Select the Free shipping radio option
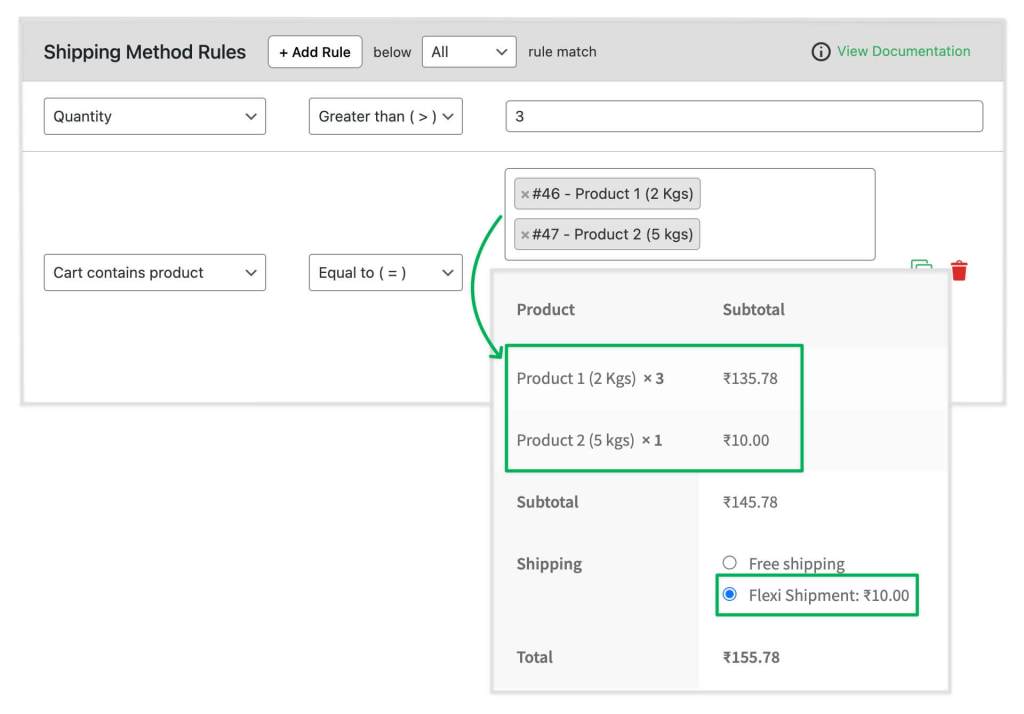Viewport: 1024px width, 714px height. (729, 562)
